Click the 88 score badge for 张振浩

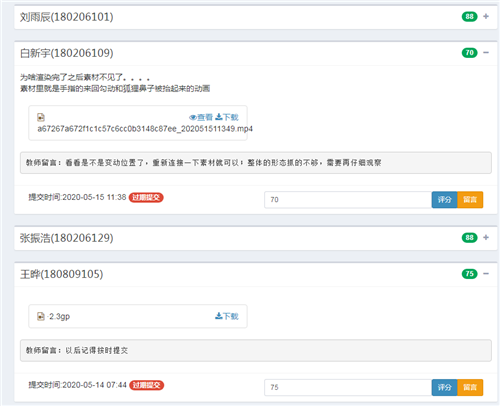click(x=469, y=237)
